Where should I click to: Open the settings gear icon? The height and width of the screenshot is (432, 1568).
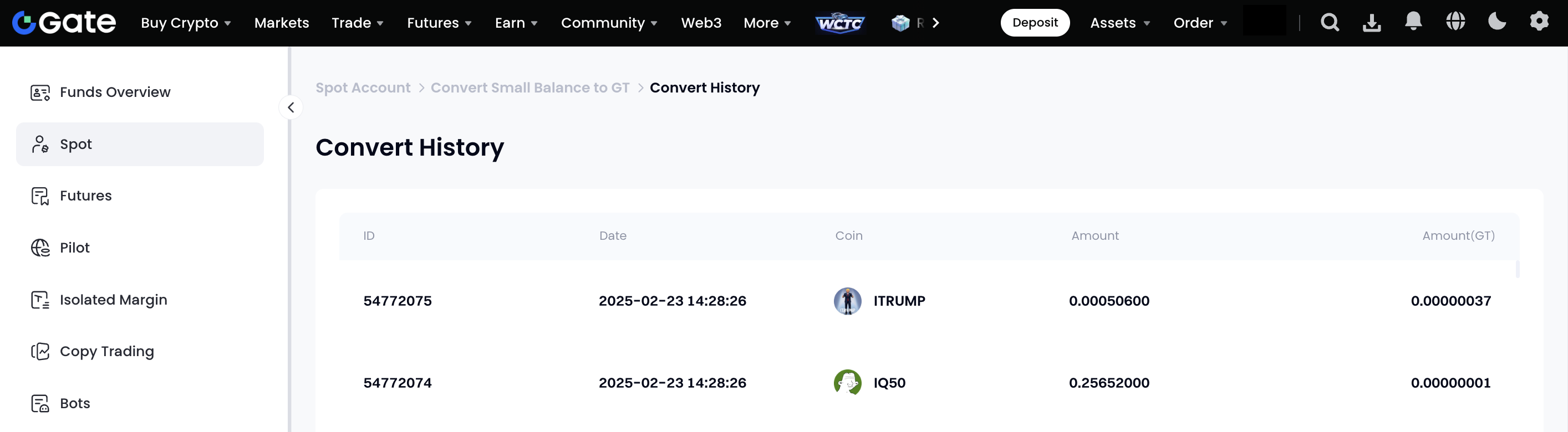point(1539,22)
